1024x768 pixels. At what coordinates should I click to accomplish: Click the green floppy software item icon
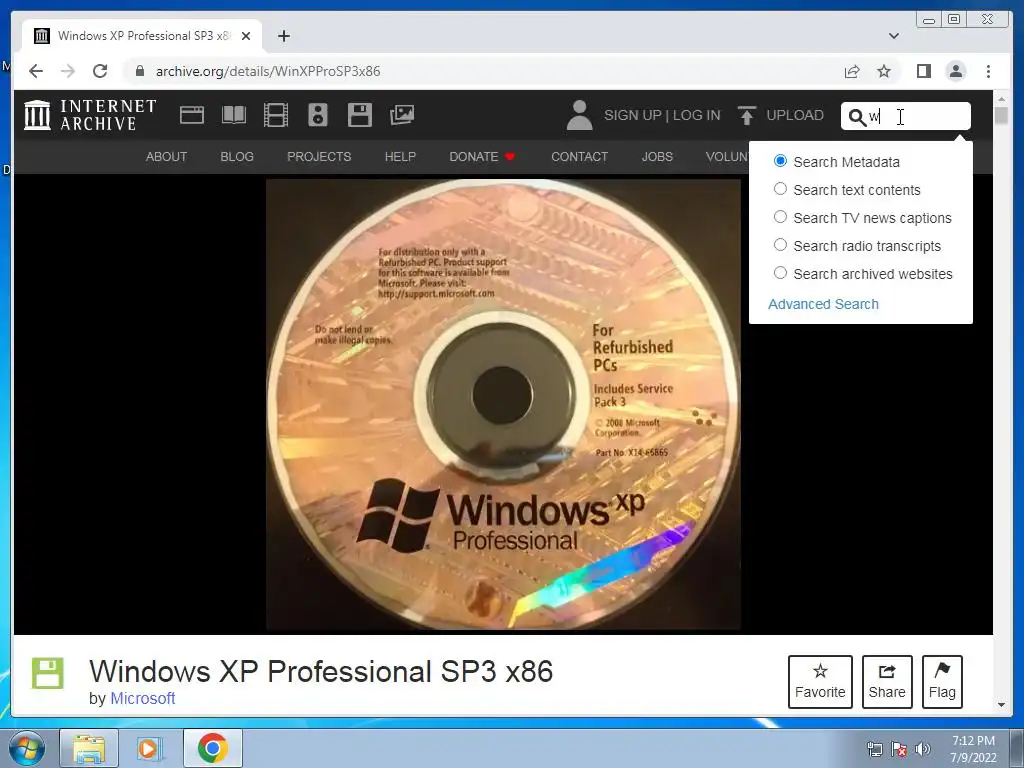48,673
